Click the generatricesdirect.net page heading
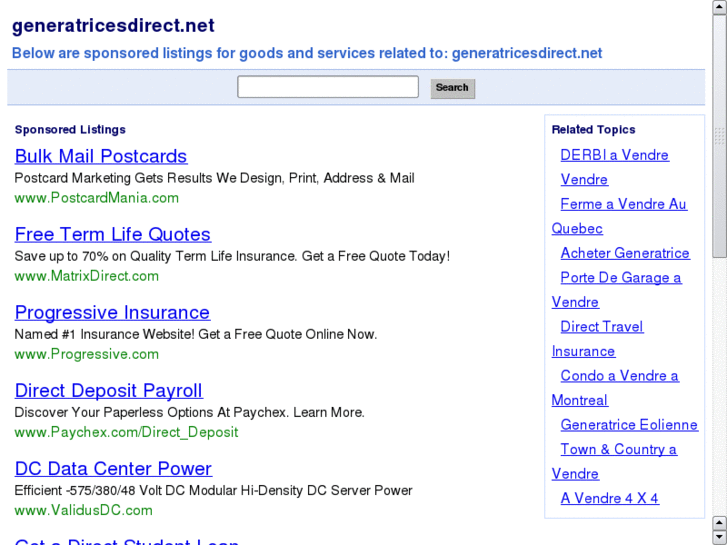 (113, 26)
